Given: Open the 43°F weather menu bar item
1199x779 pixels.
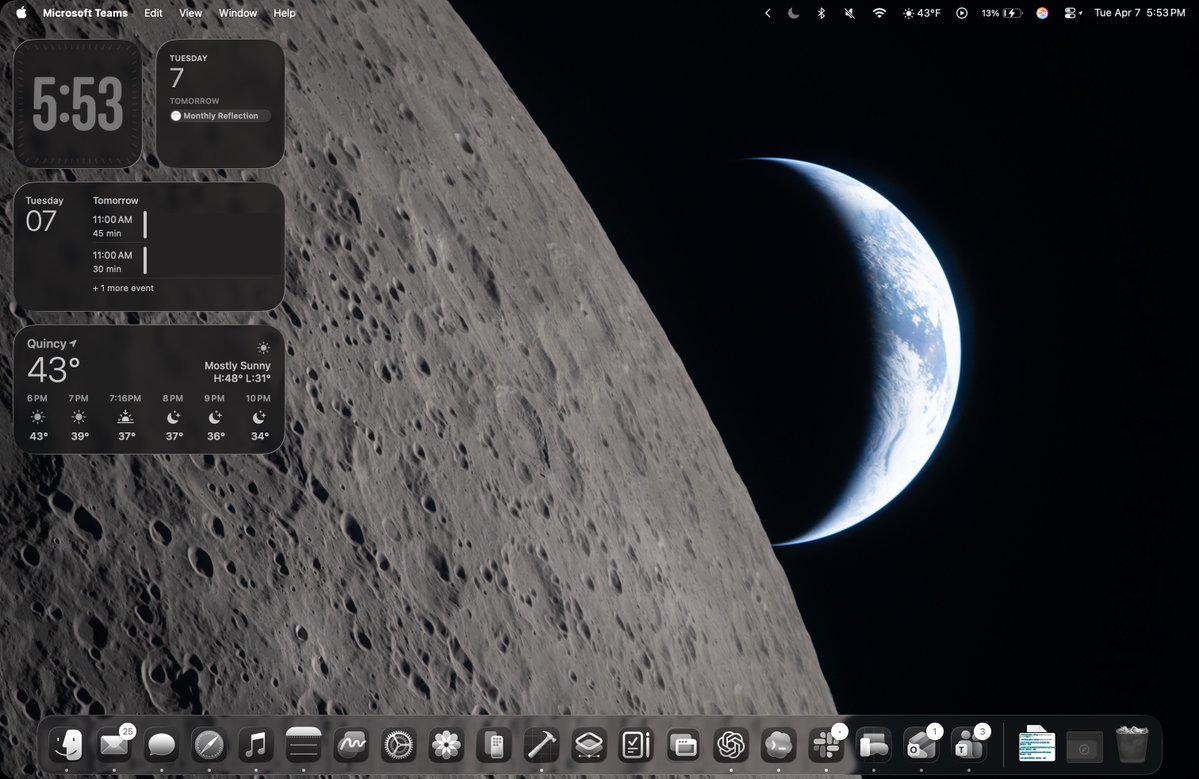Looking at the screenshot, I should [x=921, y=13].
